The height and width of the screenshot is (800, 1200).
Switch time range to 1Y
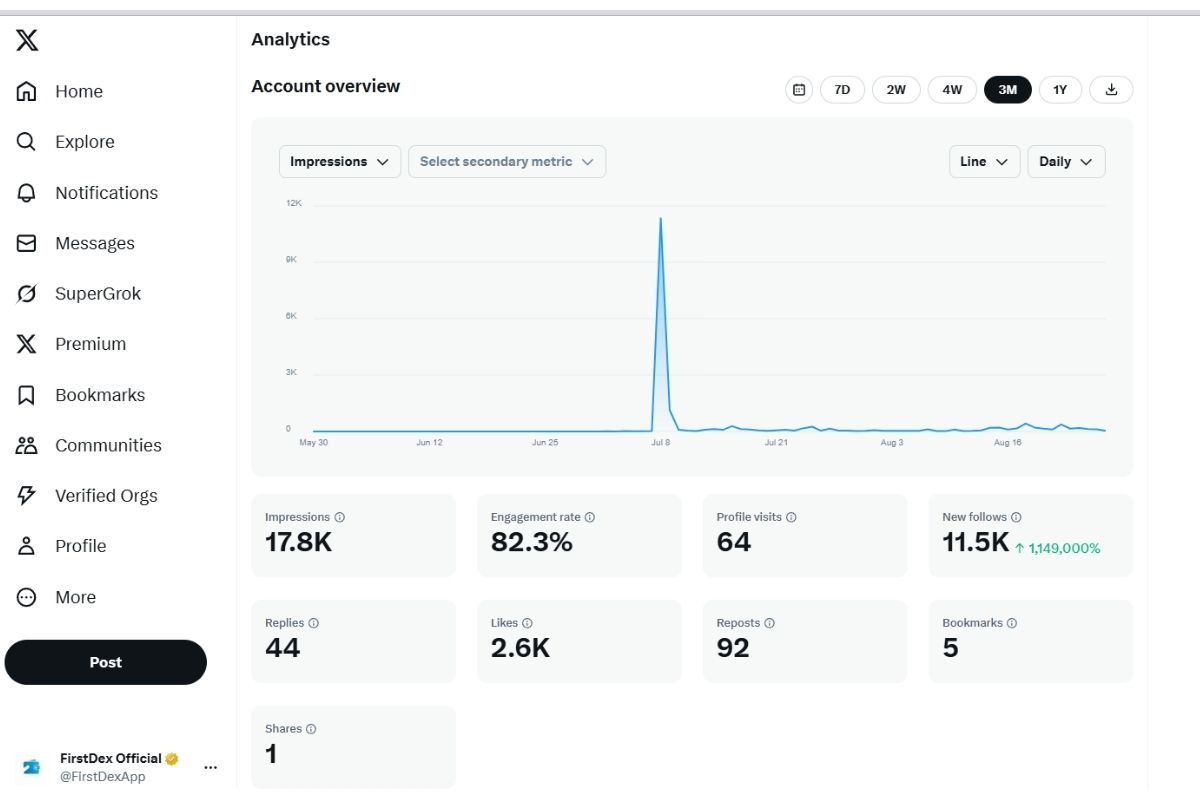1060,90
